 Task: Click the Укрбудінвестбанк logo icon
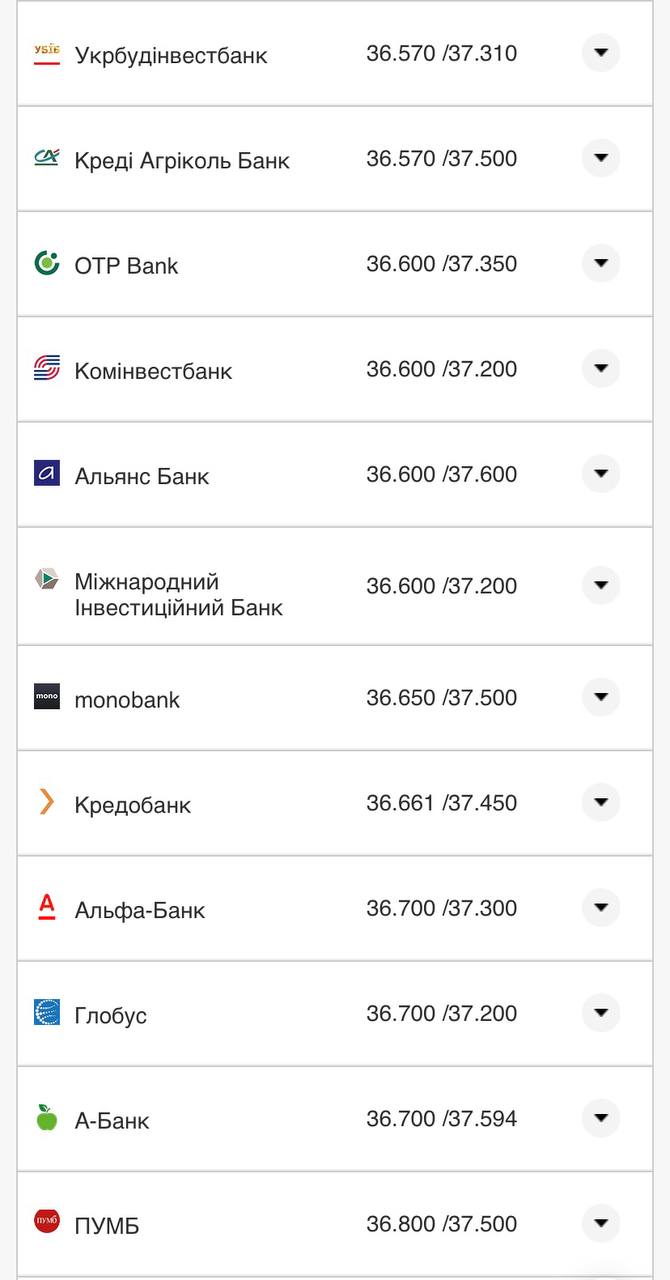click(45, 54)
